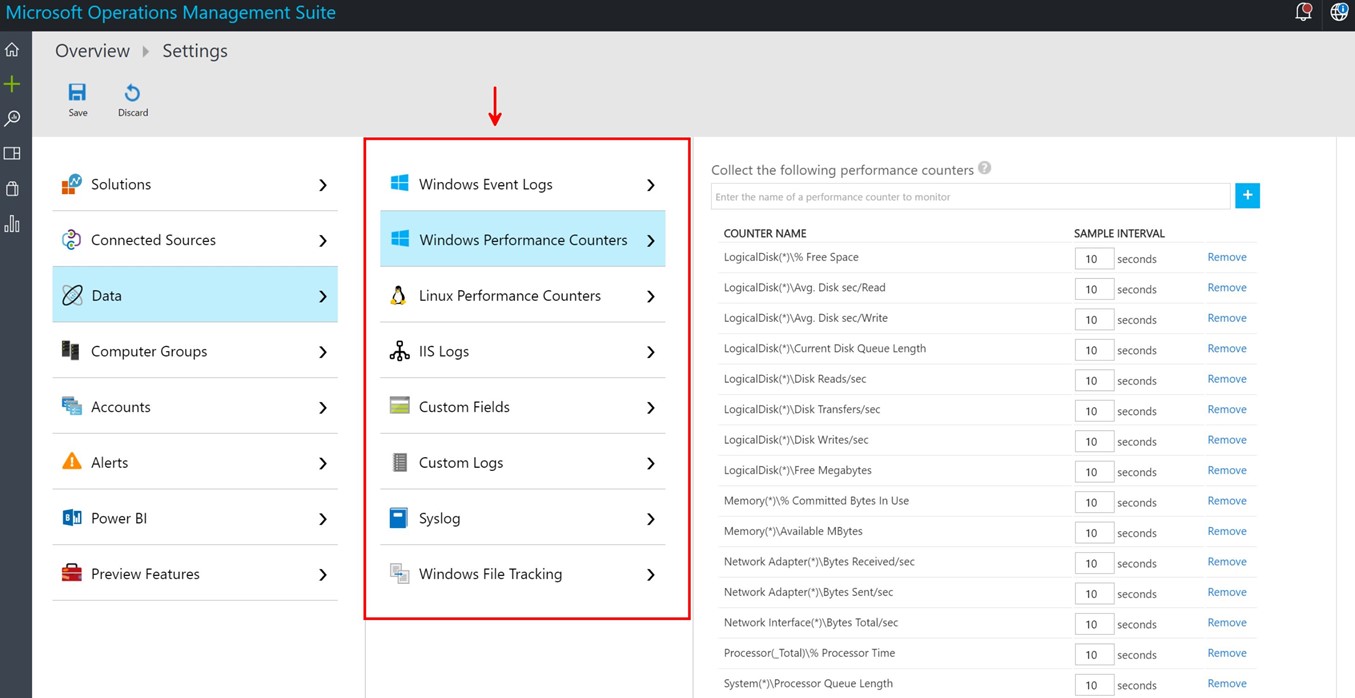Open Log Search magnifier icon in sidebar
This screenshot has width=1355, height=698.
point(12,119)
